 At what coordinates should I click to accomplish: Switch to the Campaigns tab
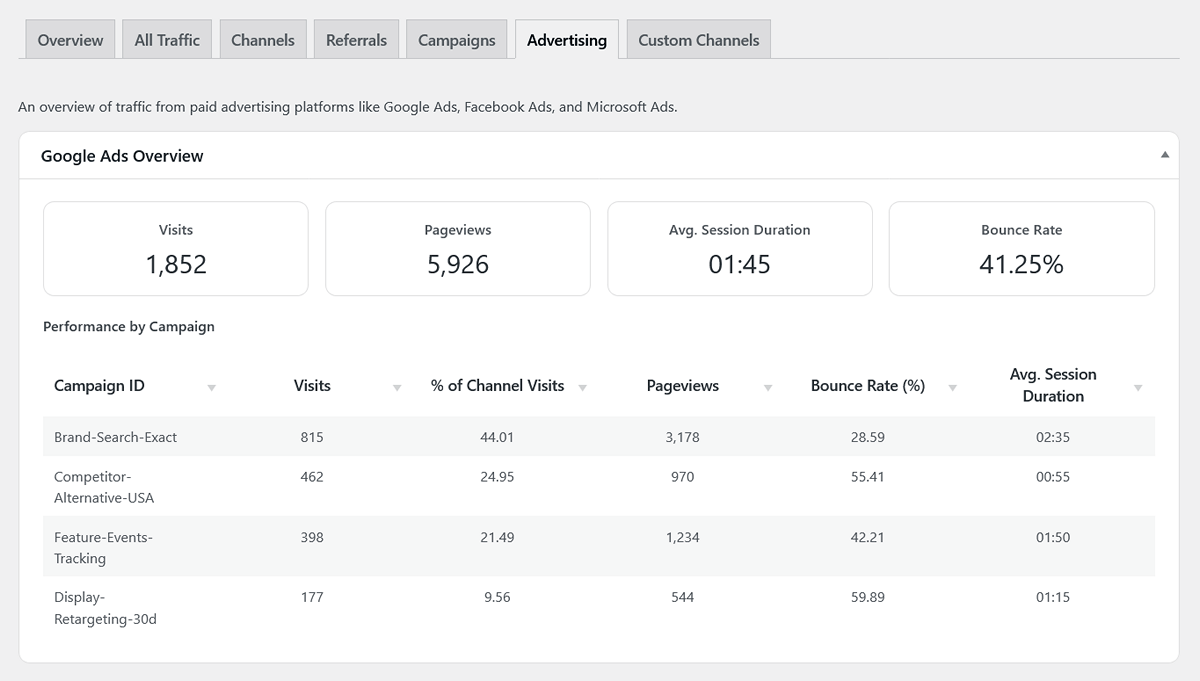pyautogui.click(x=456, y=39)
